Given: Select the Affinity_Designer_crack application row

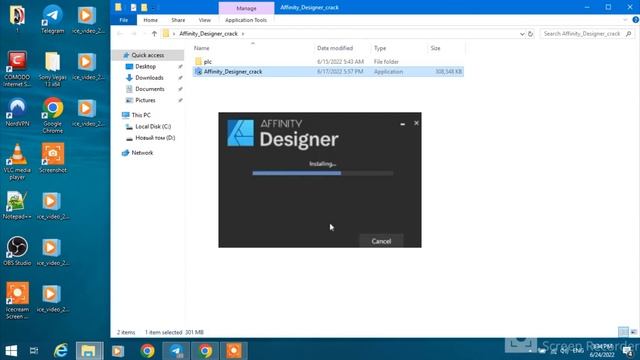Looking at the screenshot, I should pos(328,72).
